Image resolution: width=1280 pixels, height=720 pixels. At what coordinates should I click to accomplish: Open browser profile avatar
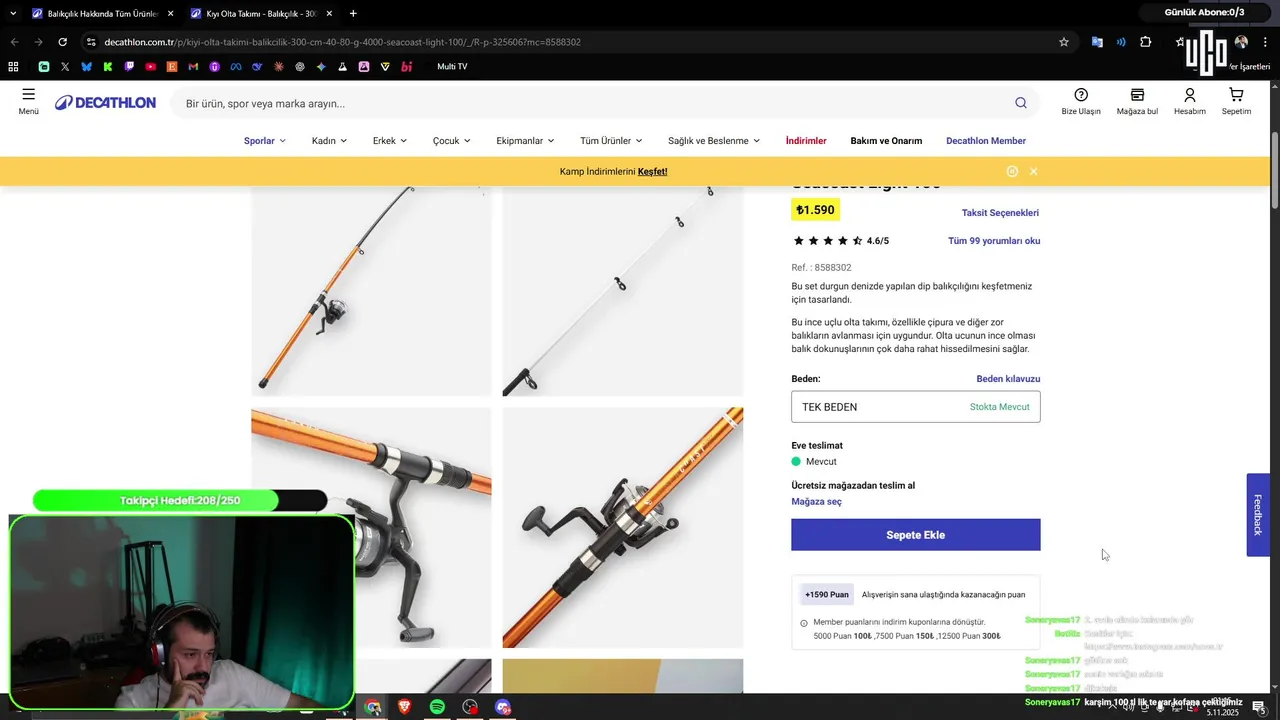(1241, 42)
